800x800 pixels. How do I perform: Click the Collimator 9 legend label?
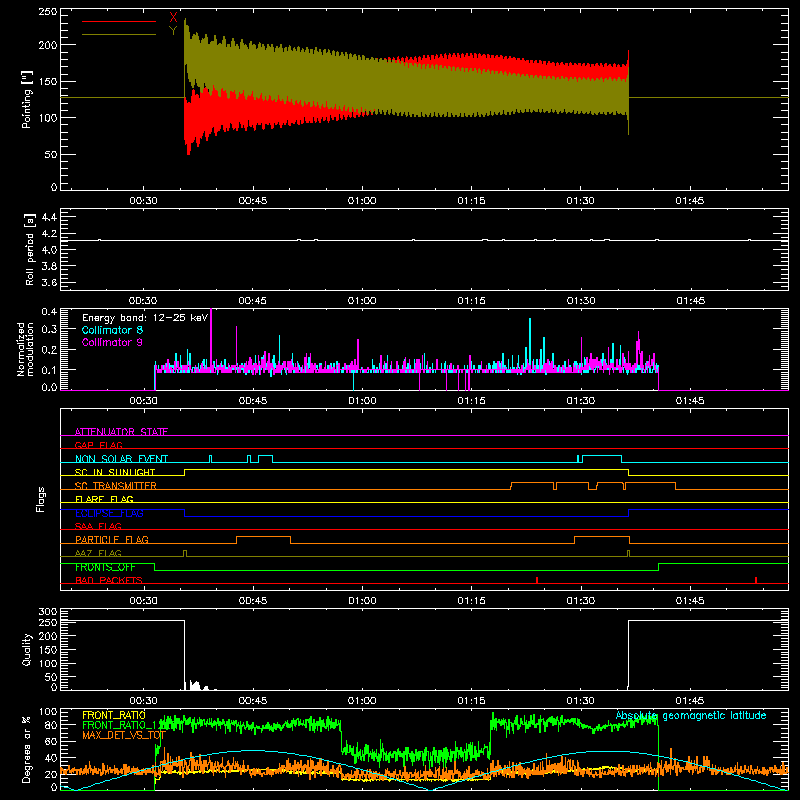[112, 342]
